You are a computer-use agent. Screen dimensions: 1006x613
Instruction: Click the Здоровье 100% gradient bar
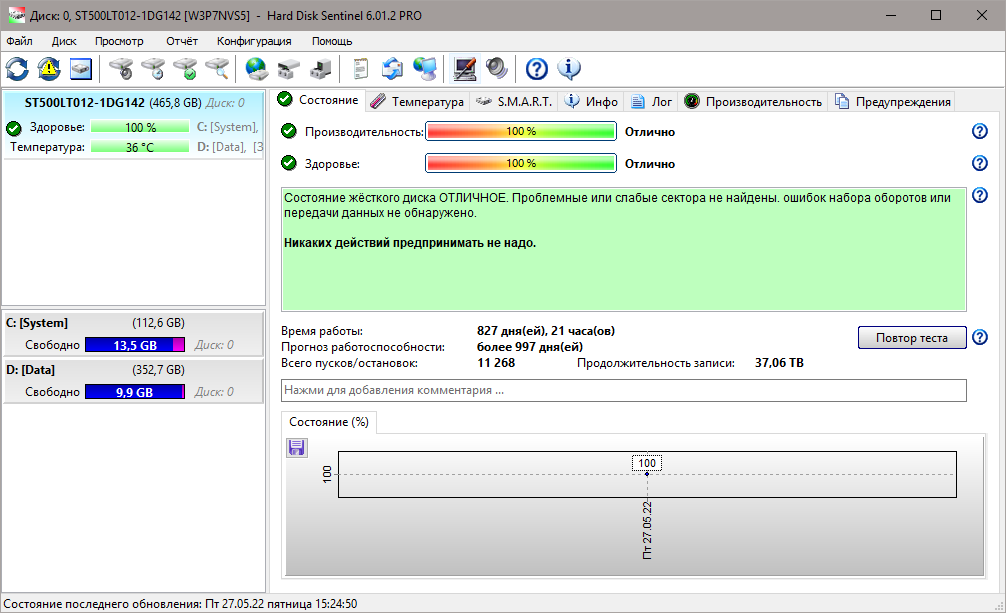click(x=520, y=163)
